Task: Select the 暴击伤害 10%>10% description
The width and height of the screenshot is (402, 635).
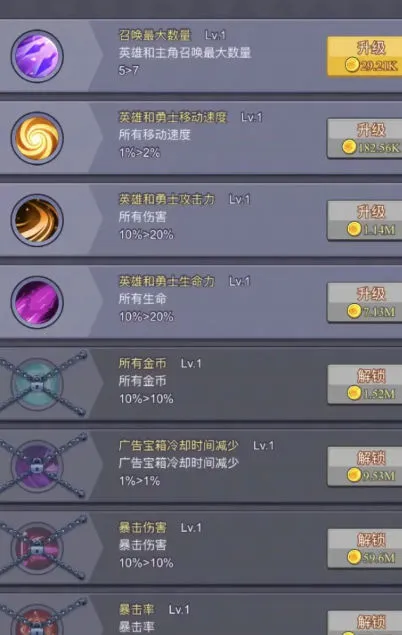Action: point(146,563)
